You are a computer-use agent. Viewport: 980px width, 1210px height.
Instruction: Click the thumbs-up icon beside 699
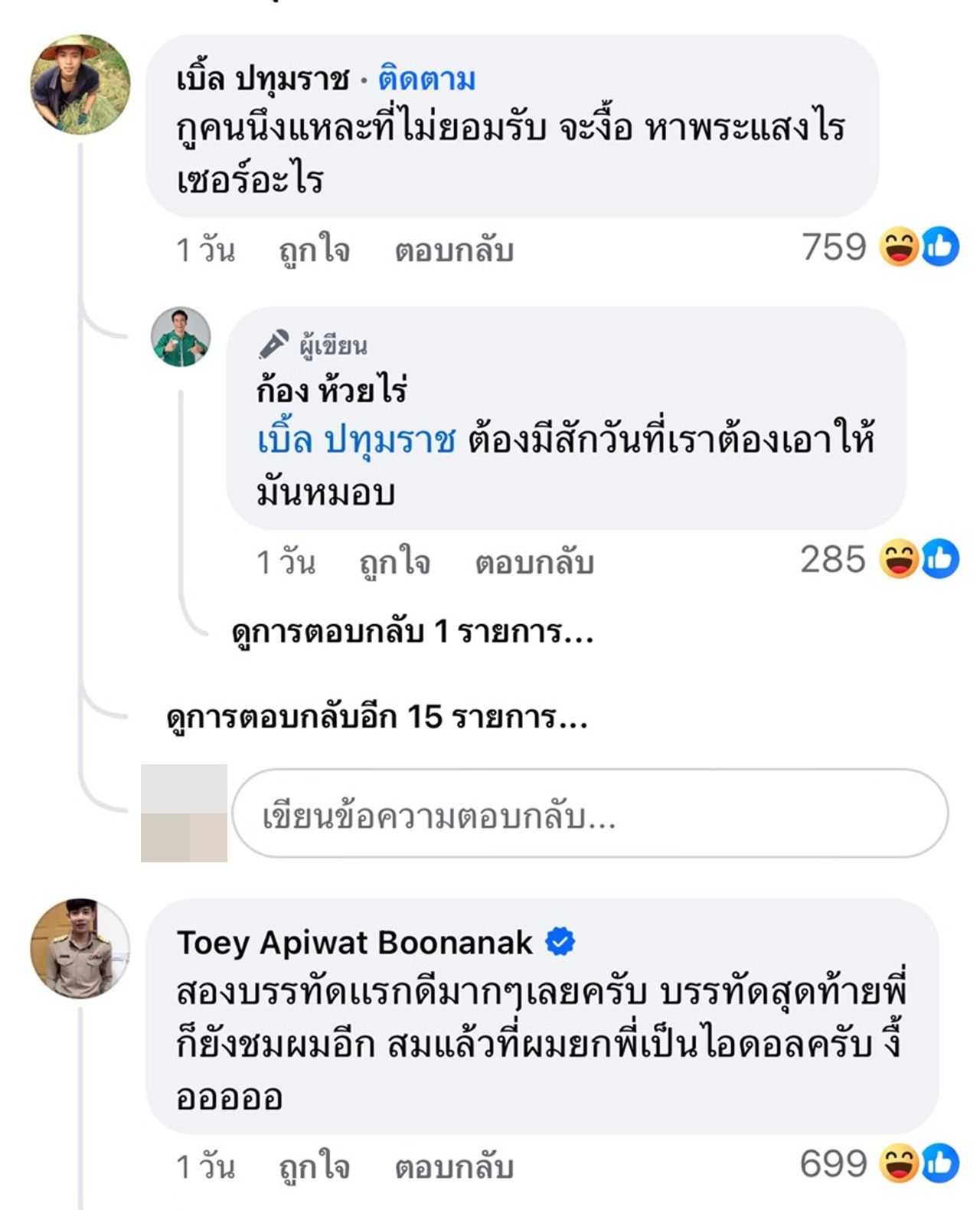coord(940,1163)
